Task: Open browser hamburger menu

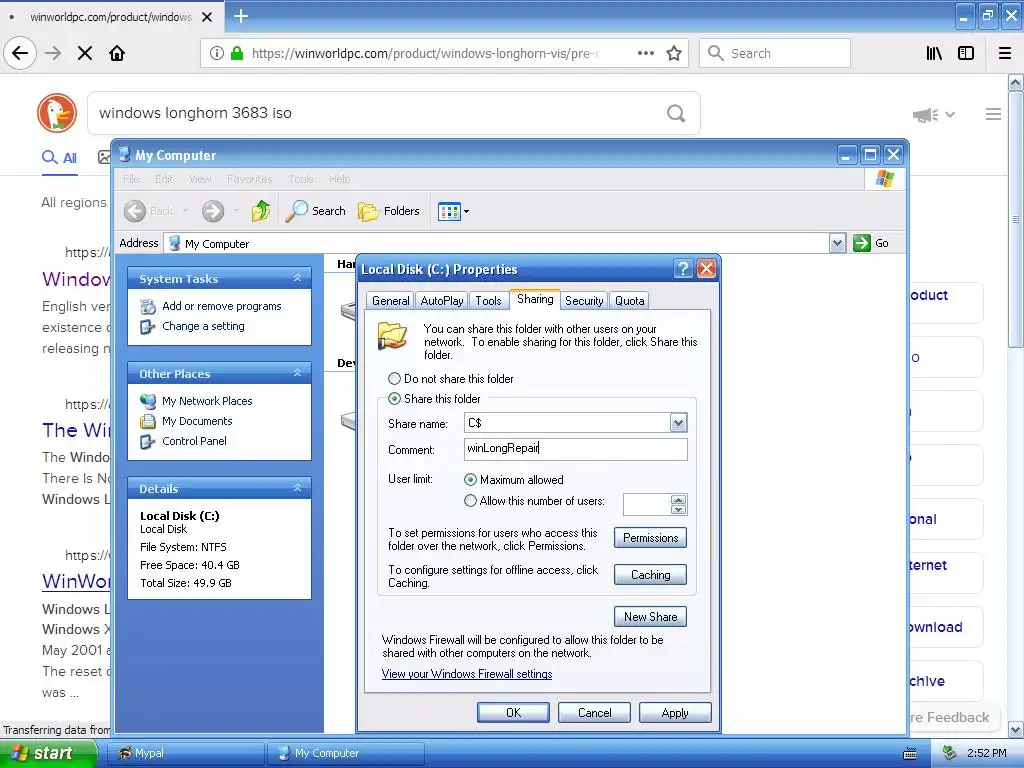Action: (x=1005, y=53)
